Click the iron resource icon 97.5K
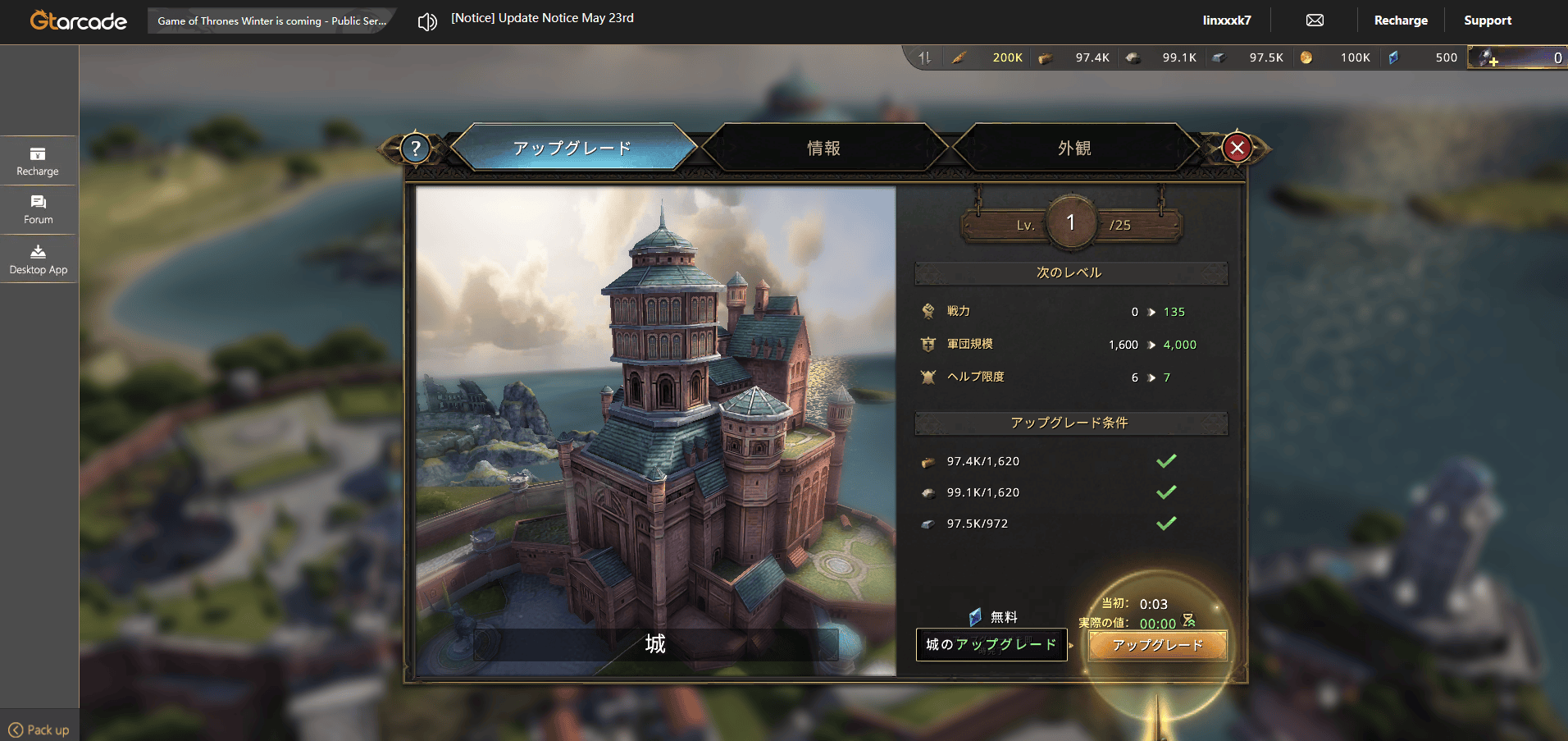The image size is (1568, 741). [x=1219, y=57]
